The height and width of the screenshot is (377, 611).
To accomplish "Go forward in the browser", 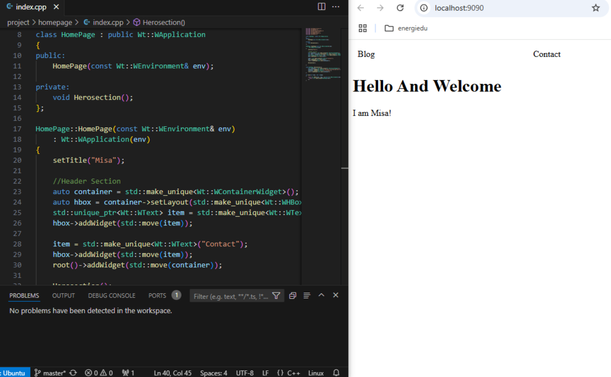I will point(380,8).
